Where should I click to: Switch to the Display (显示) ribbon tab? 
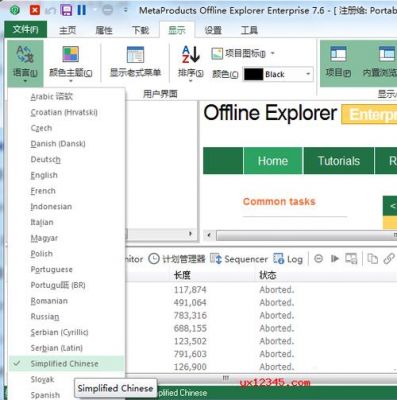(177, 30)
